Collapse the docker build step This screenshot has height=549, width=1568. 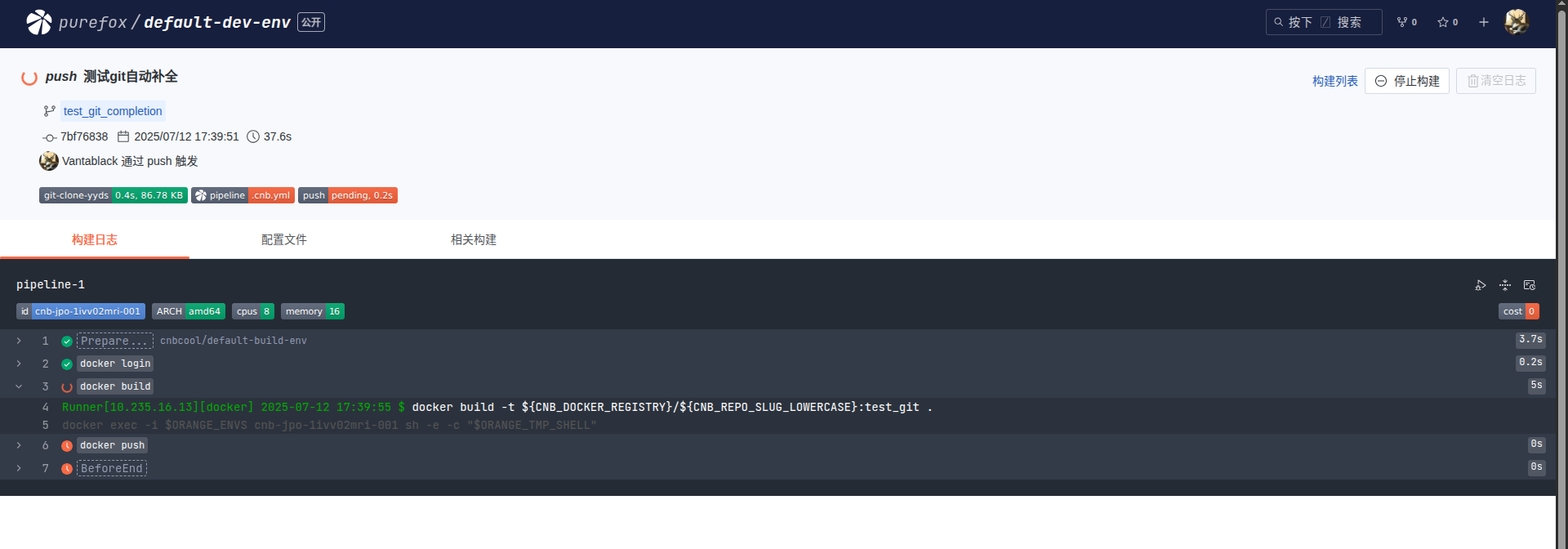point(19,386)
